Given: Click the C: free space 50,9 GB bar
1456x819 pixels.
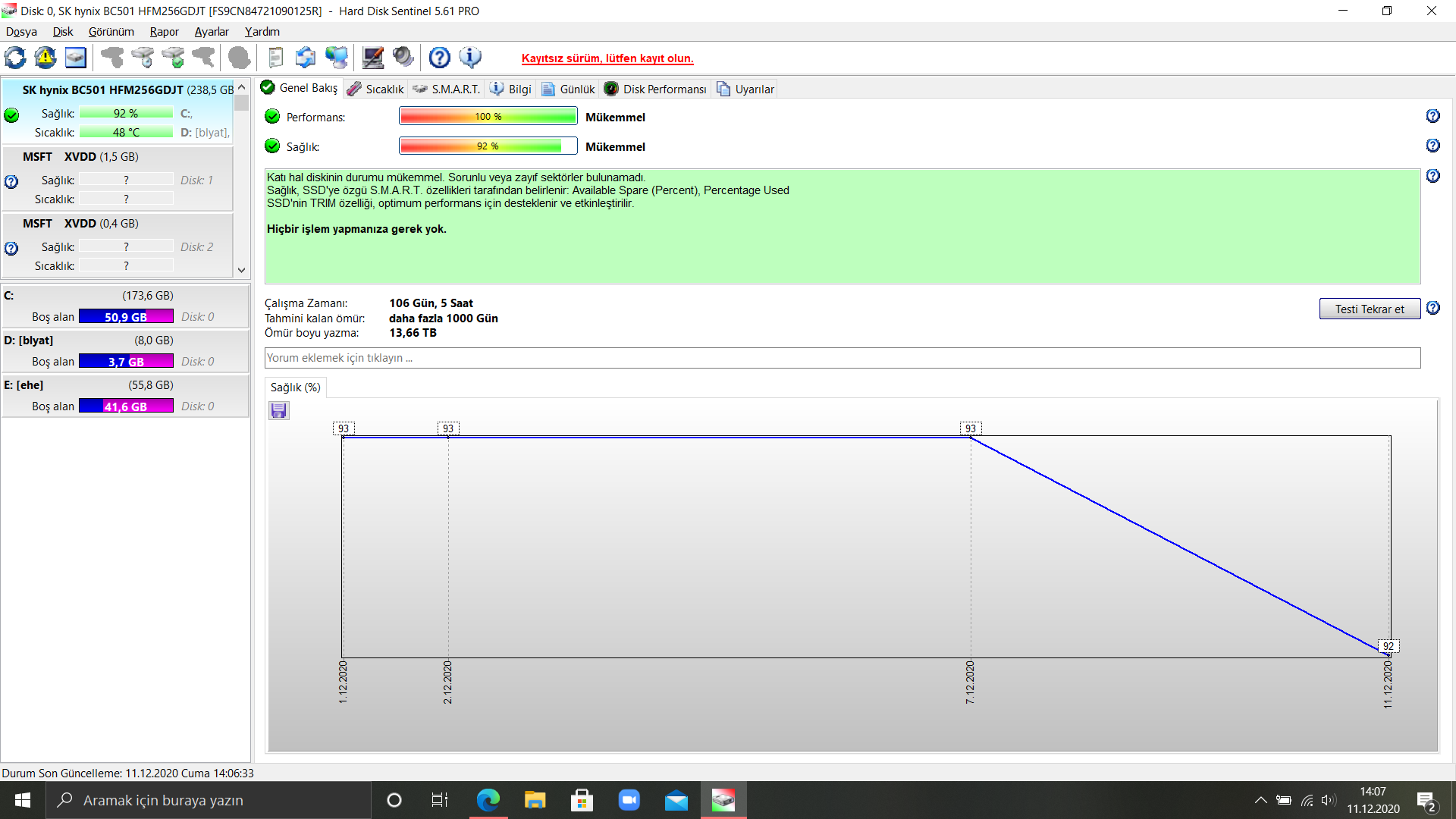Looking at the screenshot, I should click(x=126, y=317).
